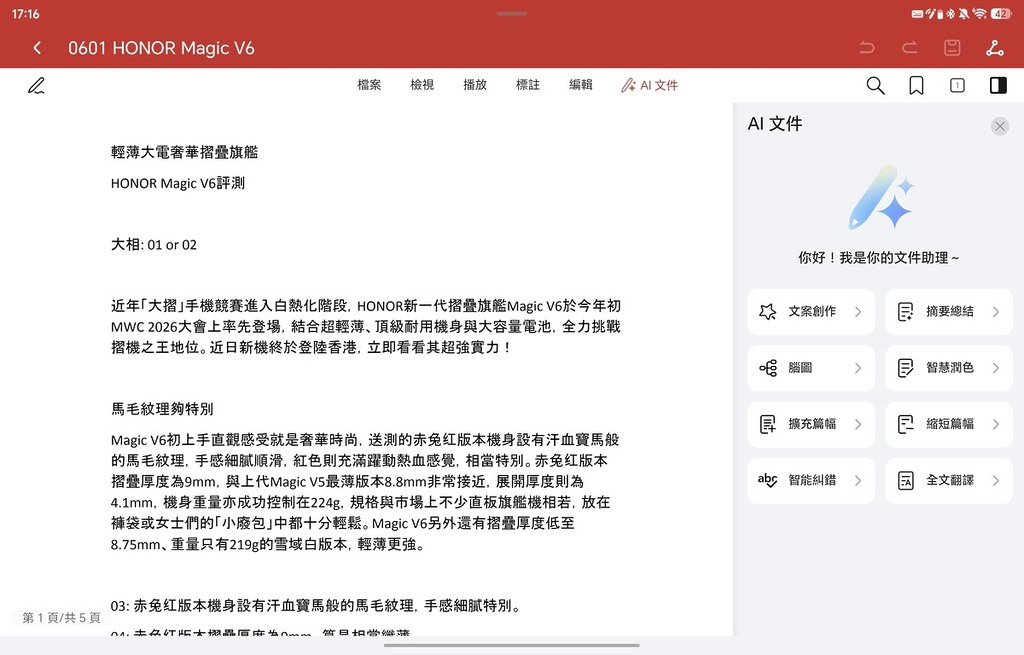Screen dimensions: 1024x655
Task: Click the bottom home gesture bar
Action: point(511,645)
